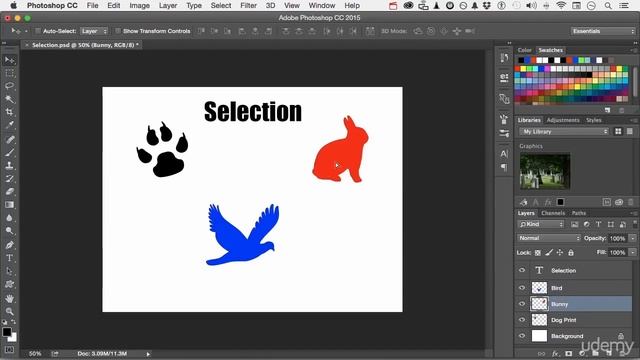Switch to the Channels tab
This screenshot has height=360, width=640.
[x=553, y=213]
